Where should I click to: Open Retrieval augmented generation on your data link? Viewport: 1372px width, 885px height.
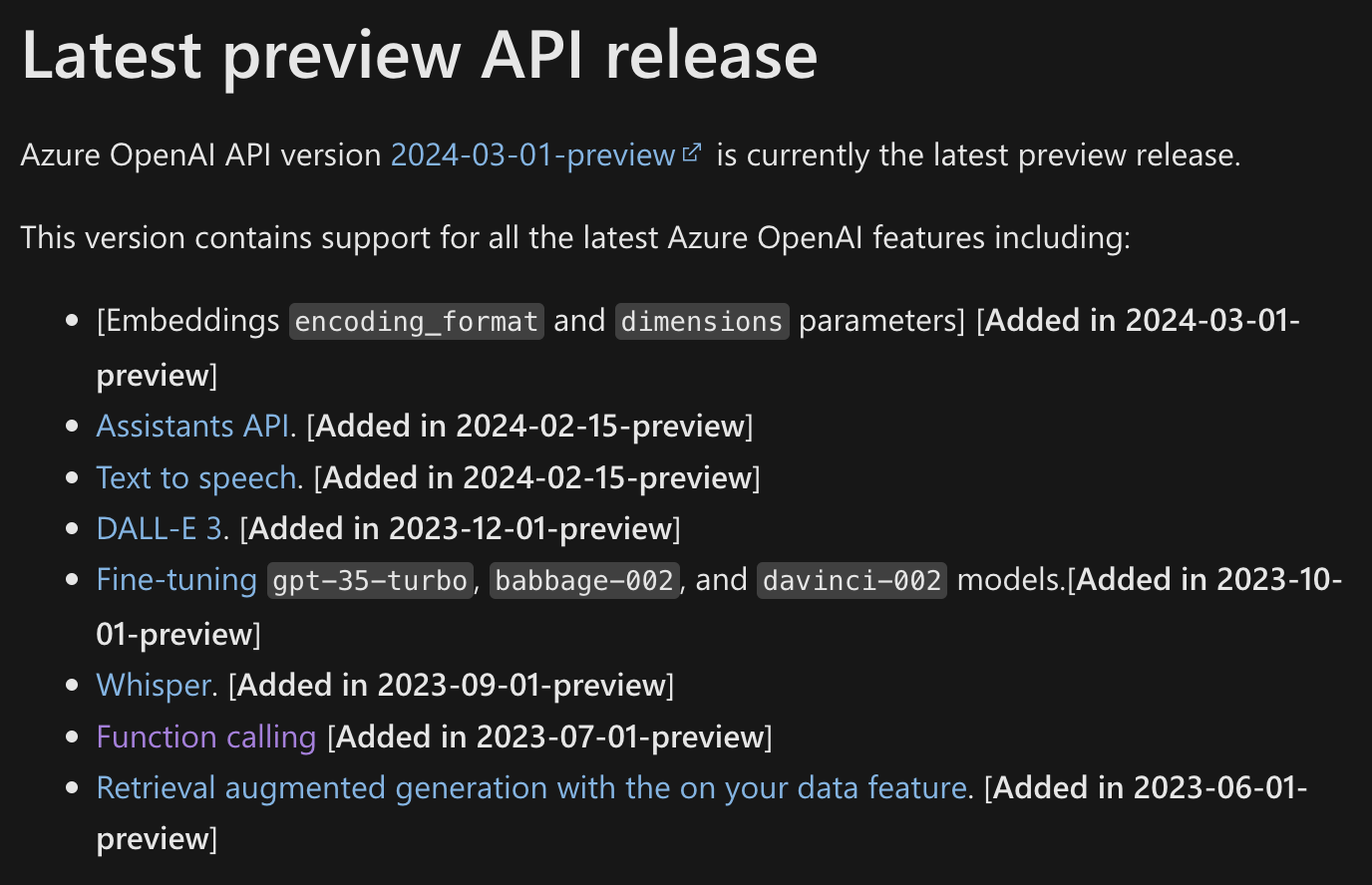(x=532, y=788)
